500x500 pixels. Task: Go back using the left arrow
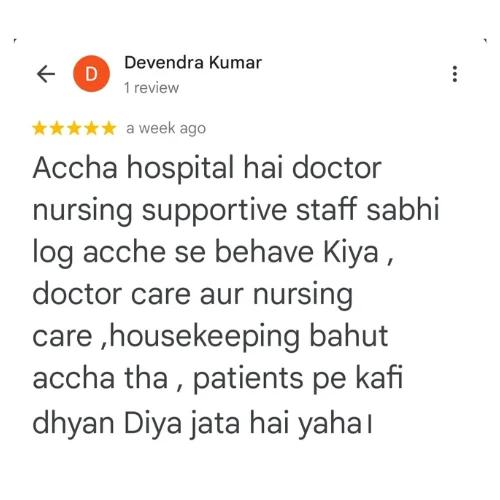[x=46, y=74]
